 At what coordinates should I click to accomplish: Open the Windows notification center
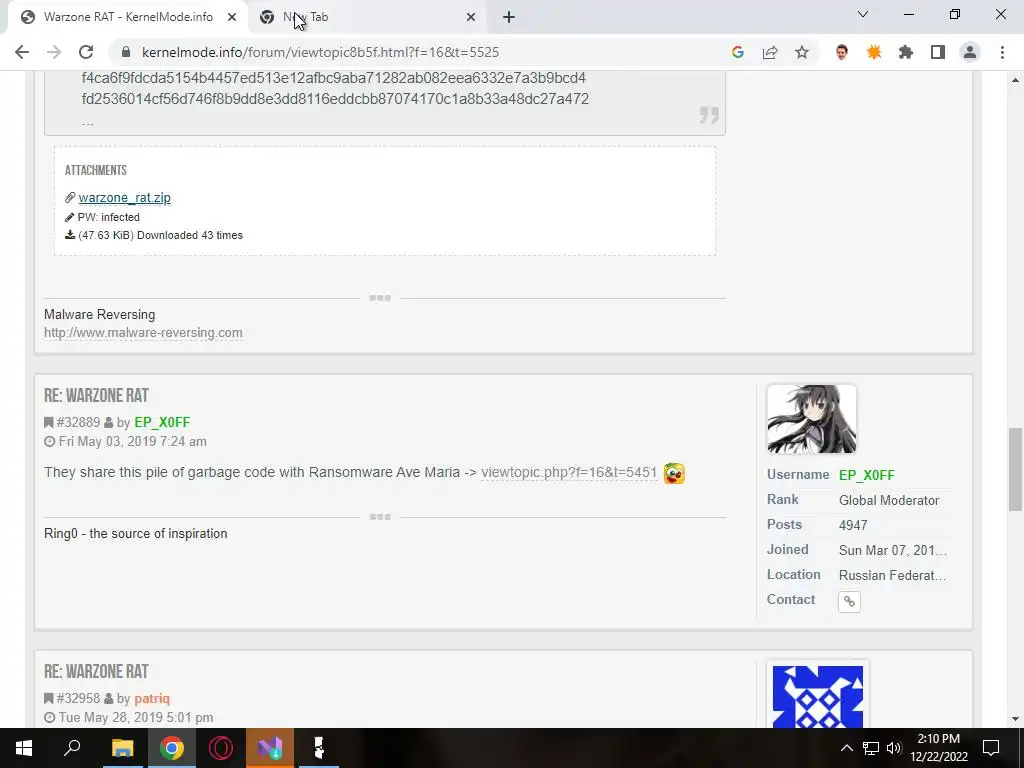tap(991, 748)
